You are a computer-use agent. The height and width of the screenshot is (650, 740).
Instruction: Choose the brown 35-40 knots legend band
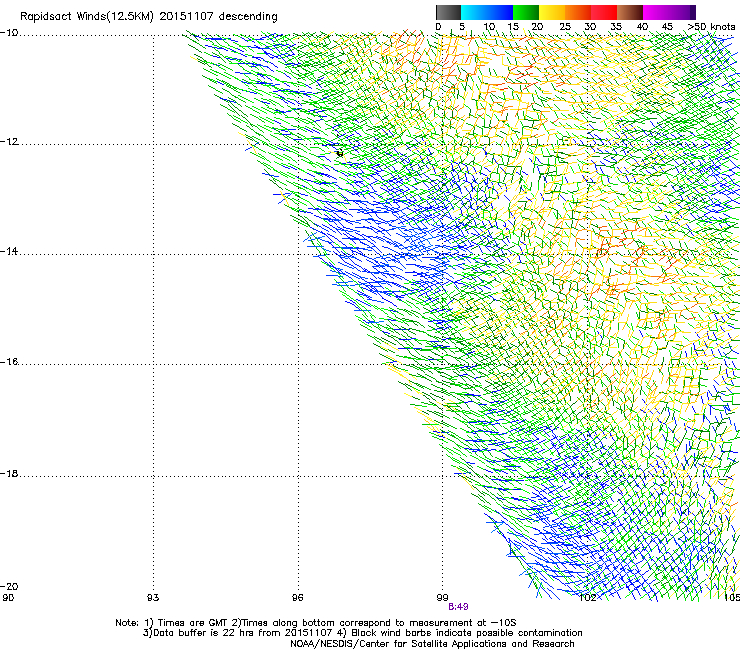pyautogui.click(x=630, y=12)
